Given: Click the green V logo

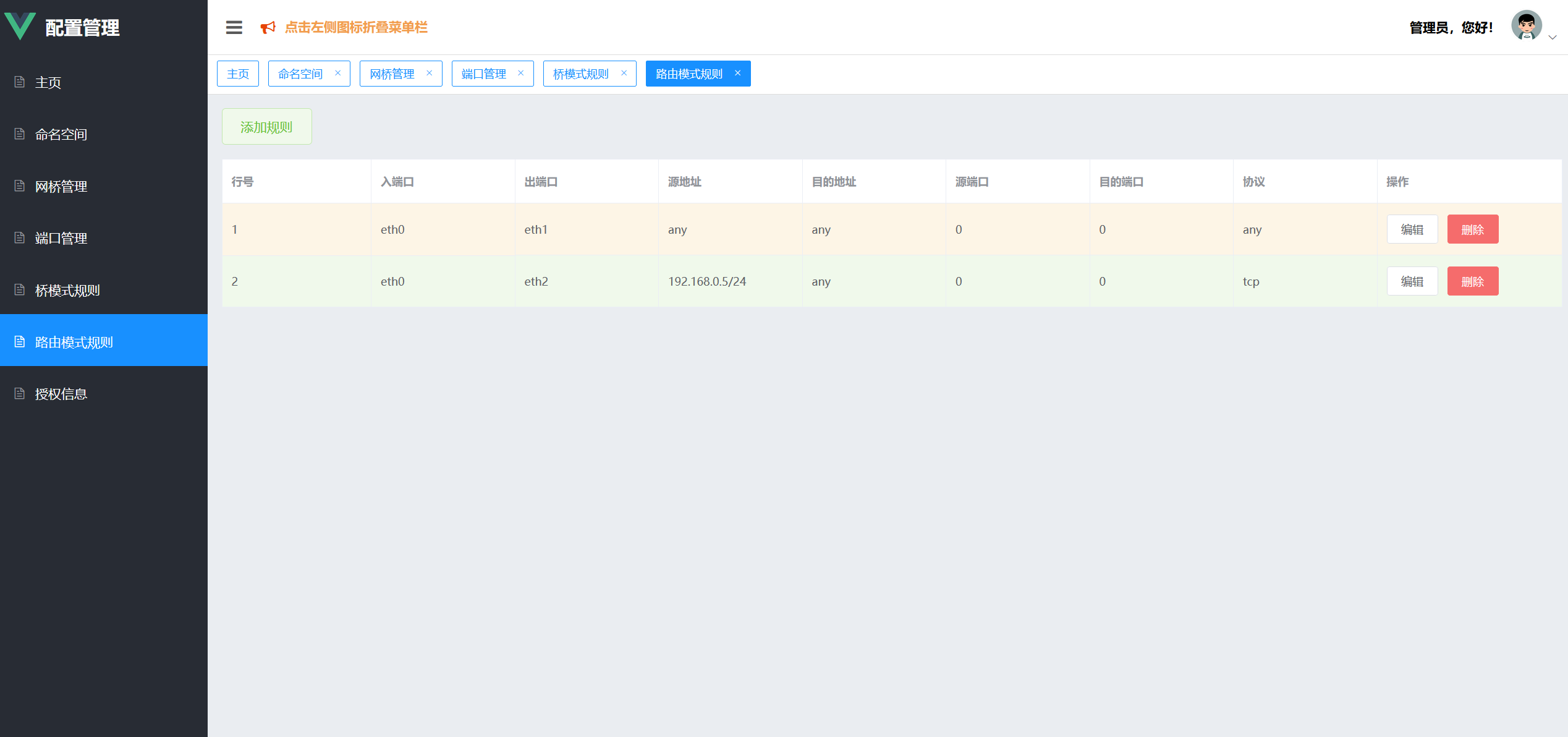Looking at the screenshot, I should tap(20, 27).
